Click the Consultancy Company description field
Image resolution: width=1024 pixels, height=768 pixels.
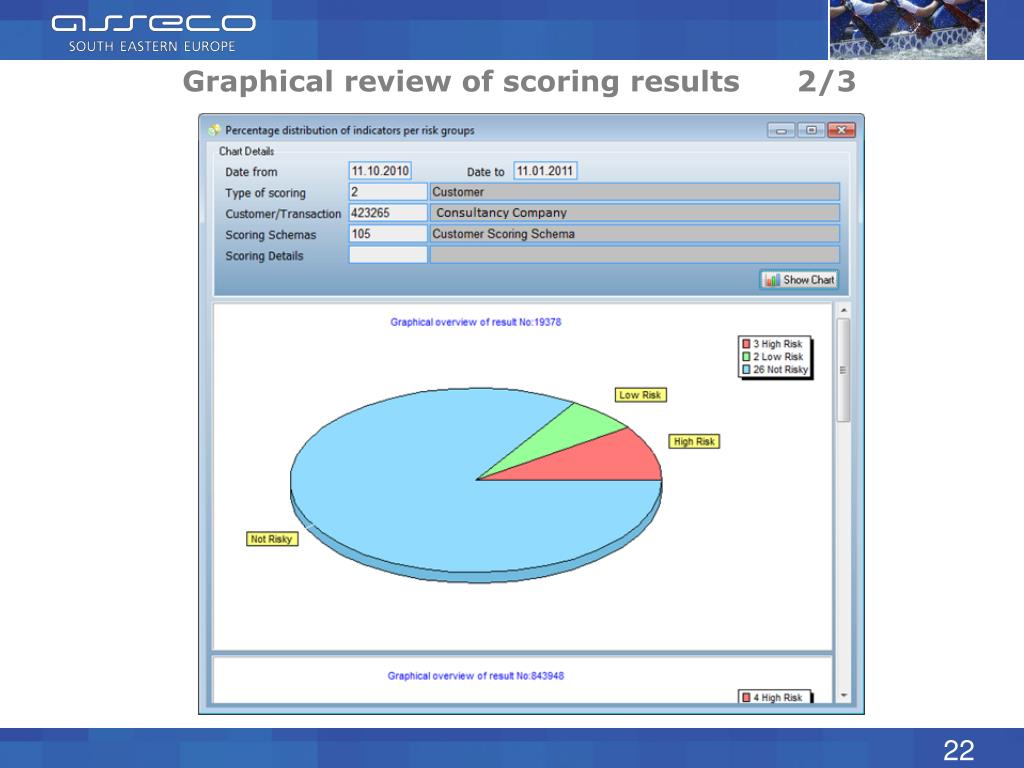[634, 213]
